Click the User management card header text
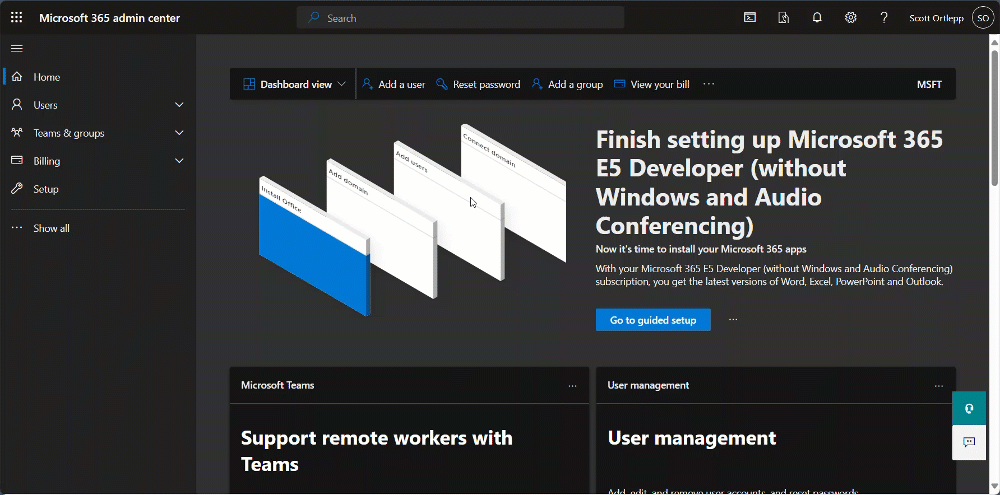The width and height of the screenshot is (1000, 495). (648, 385)
